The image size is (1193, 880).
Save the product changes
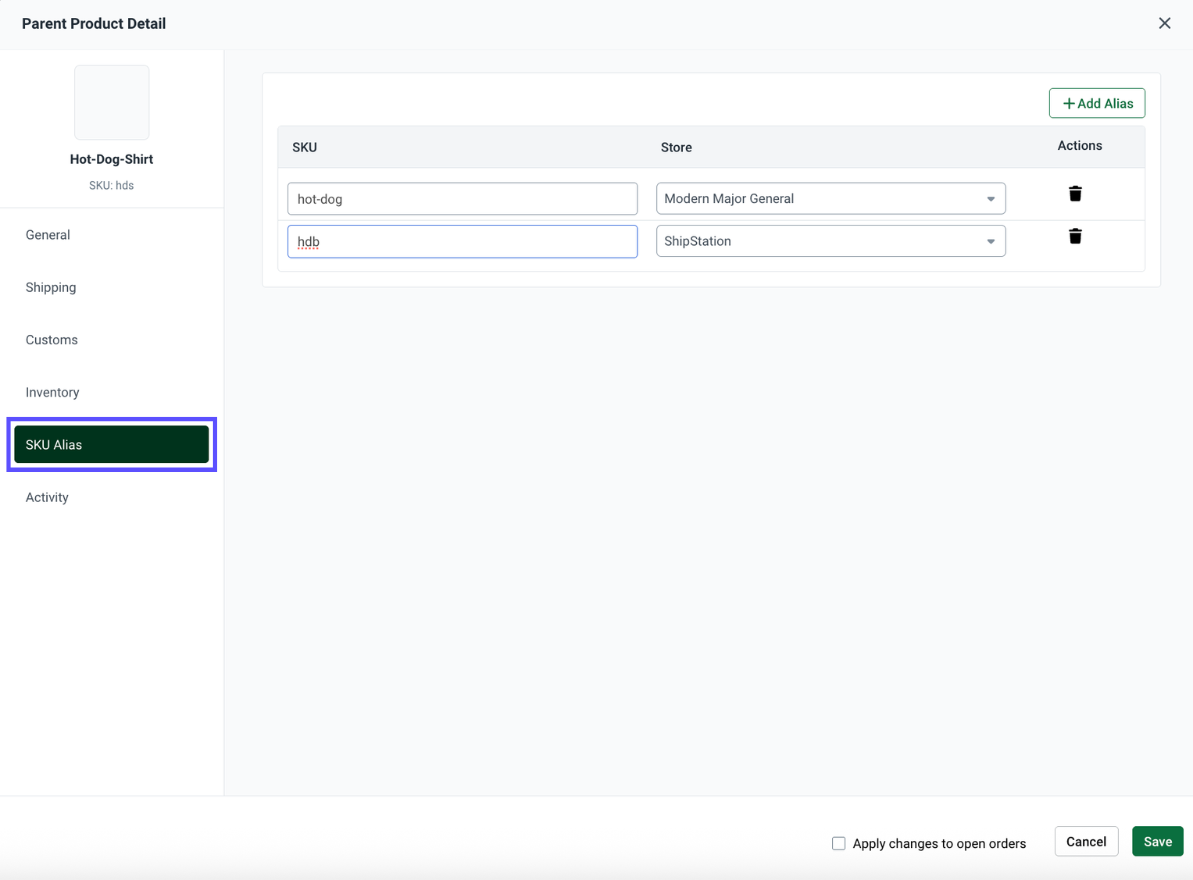click(x=1157, y=841)
